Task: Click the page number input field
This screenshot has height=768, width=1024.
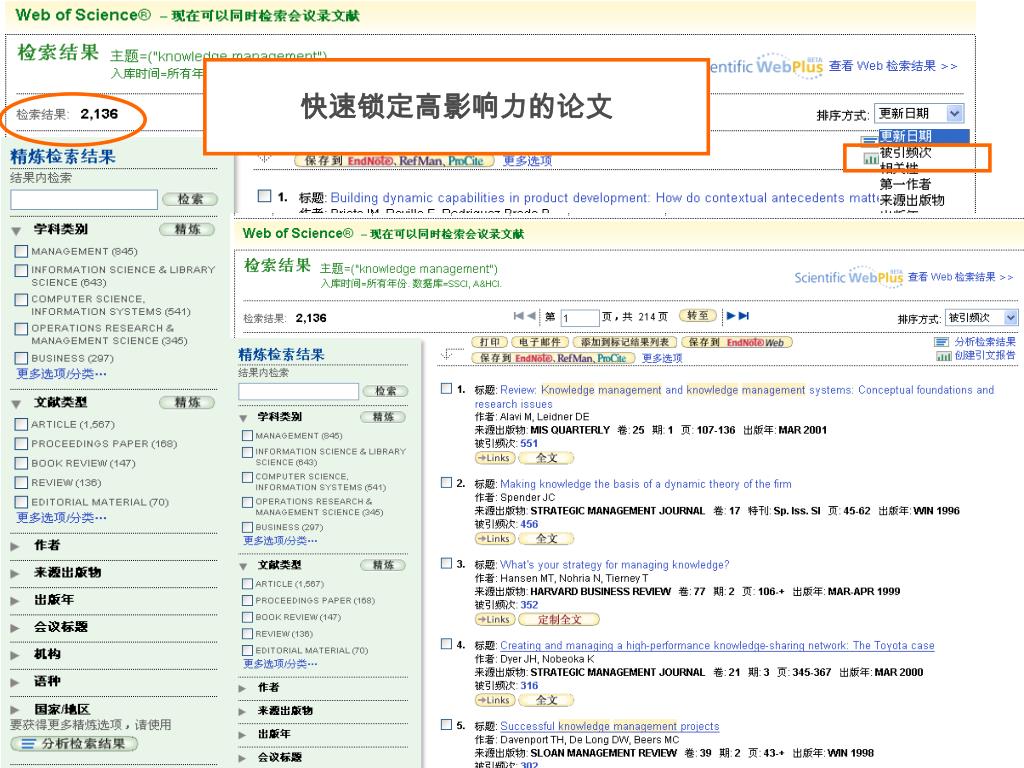Action: (579, 317)
